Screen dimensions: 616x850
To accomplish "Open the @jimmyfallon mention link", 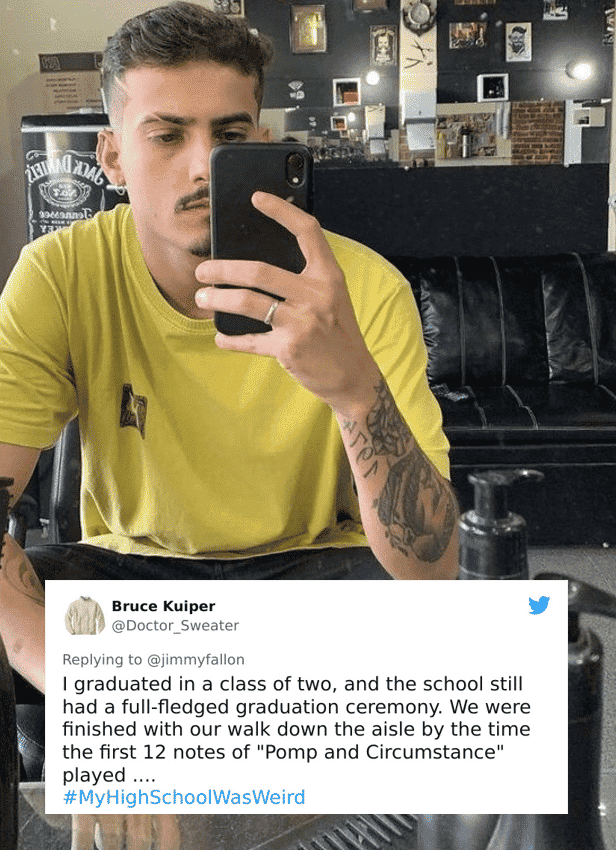I will click(x=196, y=659).
